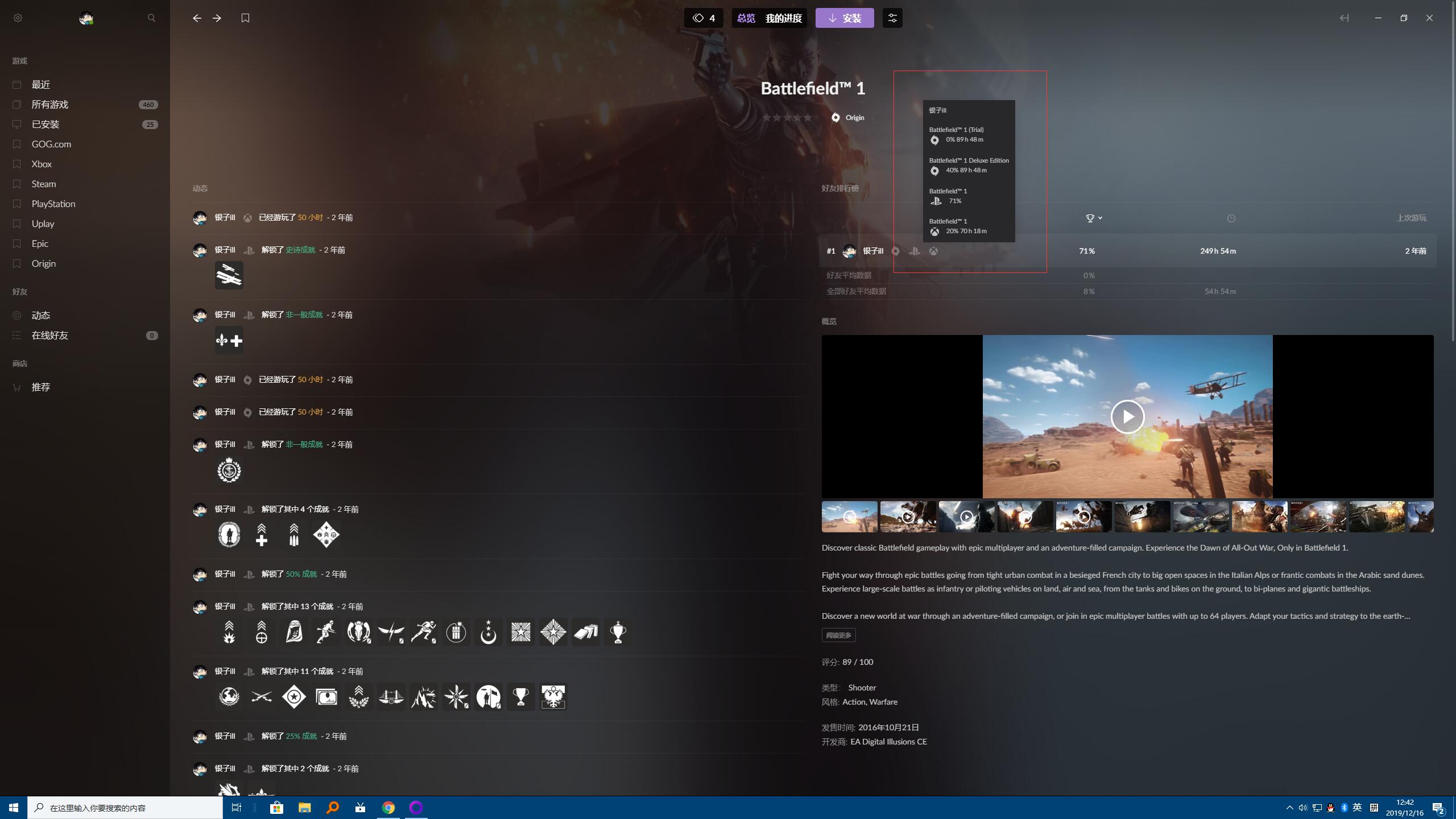This screenshot has width=1456, height=819.
Task: Click the 50% 成就 link in feed
Action: pos(301,574)
